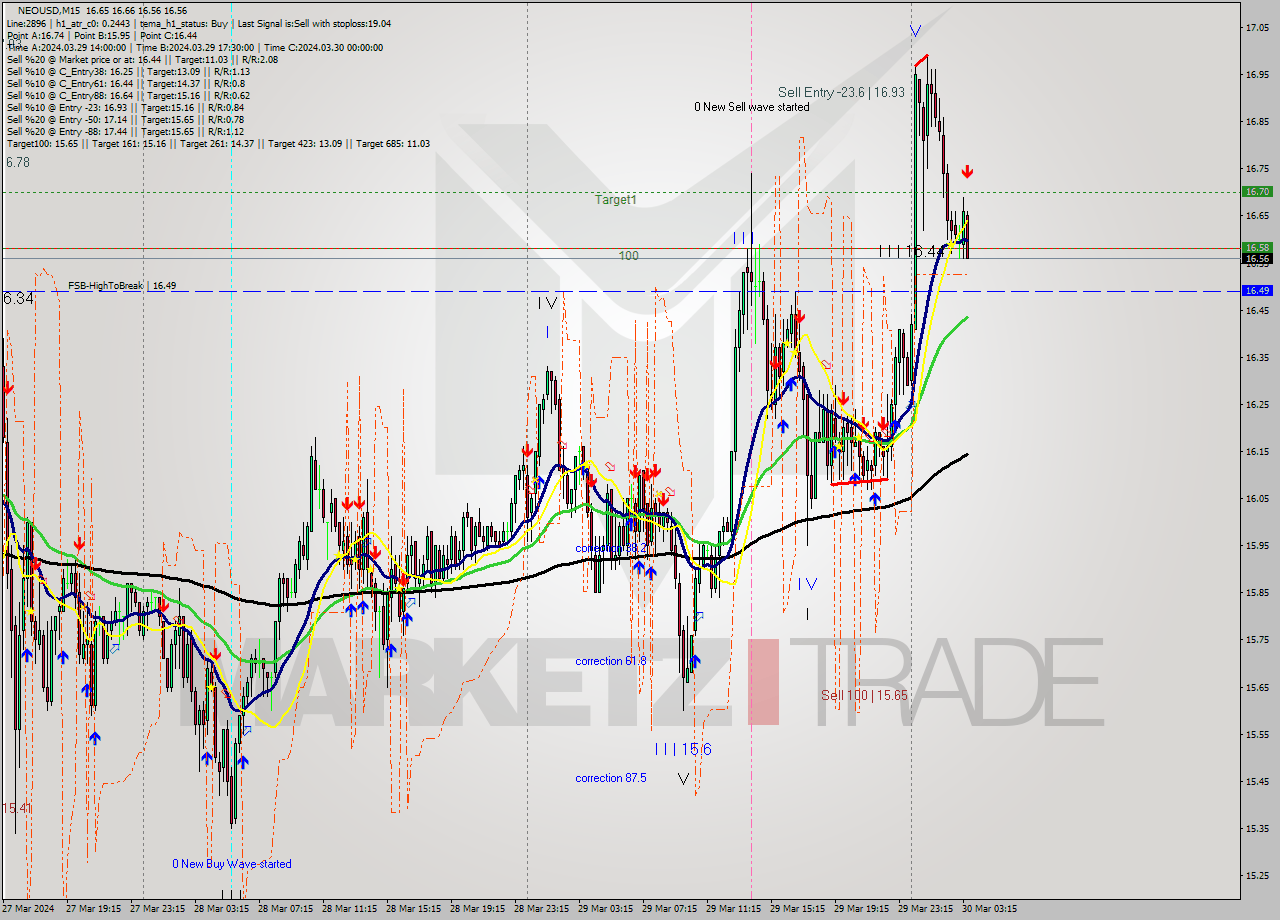The width and height of the screenshot is (1280, 920).
Task: Click the '29 Mar 15:15' time axis label
Action: pos(798,909)
